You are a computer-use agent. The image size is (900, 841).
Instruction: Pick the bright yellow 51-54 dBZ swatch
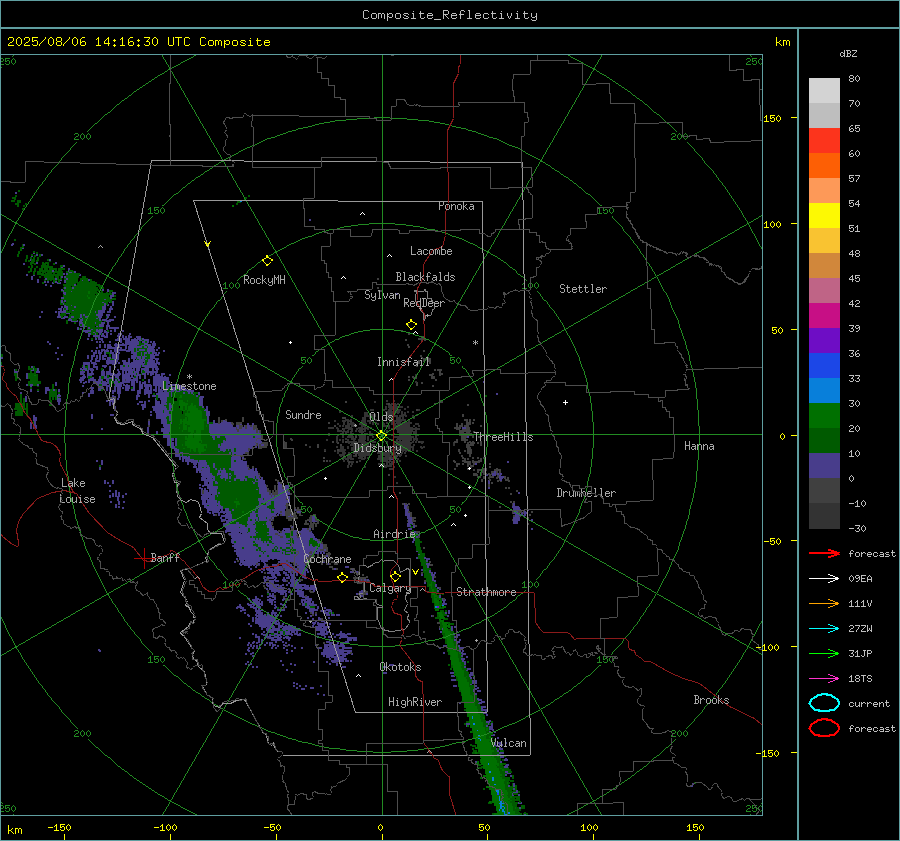click(824, 215)
